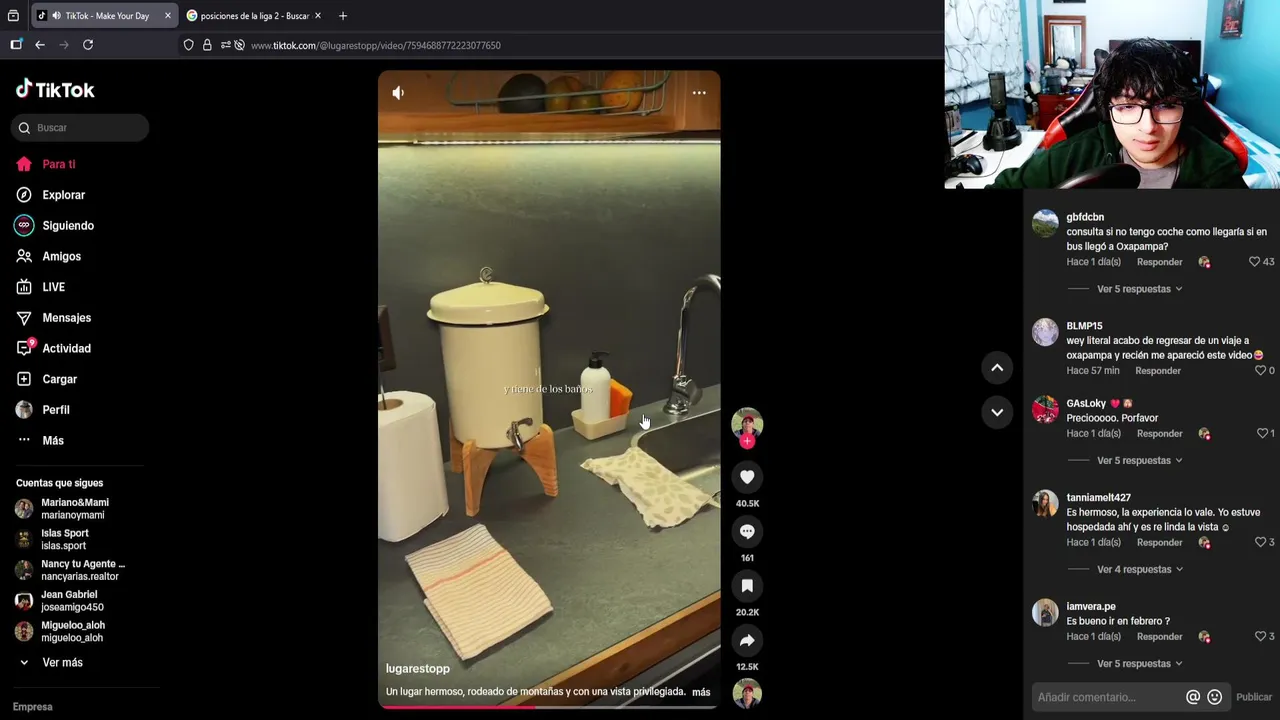
Task: Expand Ver 5 respuestas under iamvera.pe comment
Action: point(1139,664)
